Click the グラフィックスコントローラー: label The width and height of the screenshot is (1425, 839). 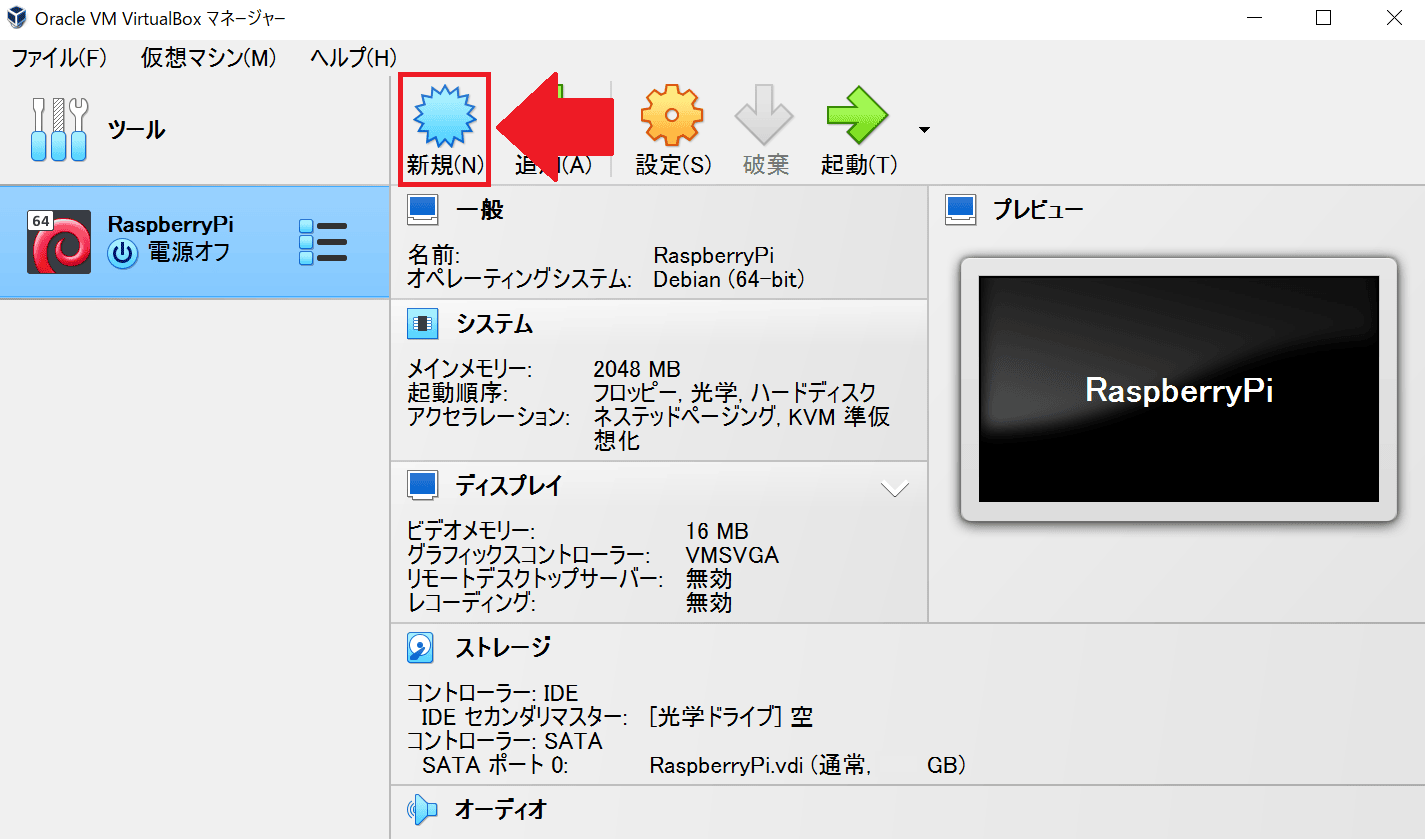pyautogui.click(x=529, y=555)
